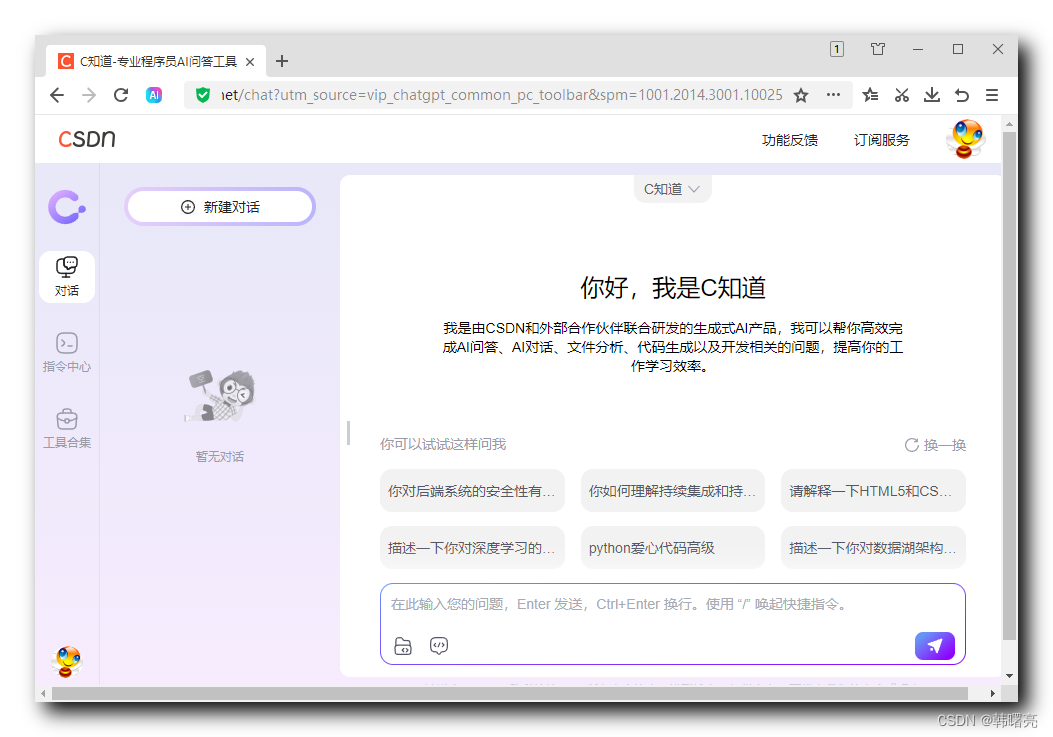The image size is (1053, 737).
Task: Click the avatar at bottom of sidebar
Action: click(x=66, y=661)
